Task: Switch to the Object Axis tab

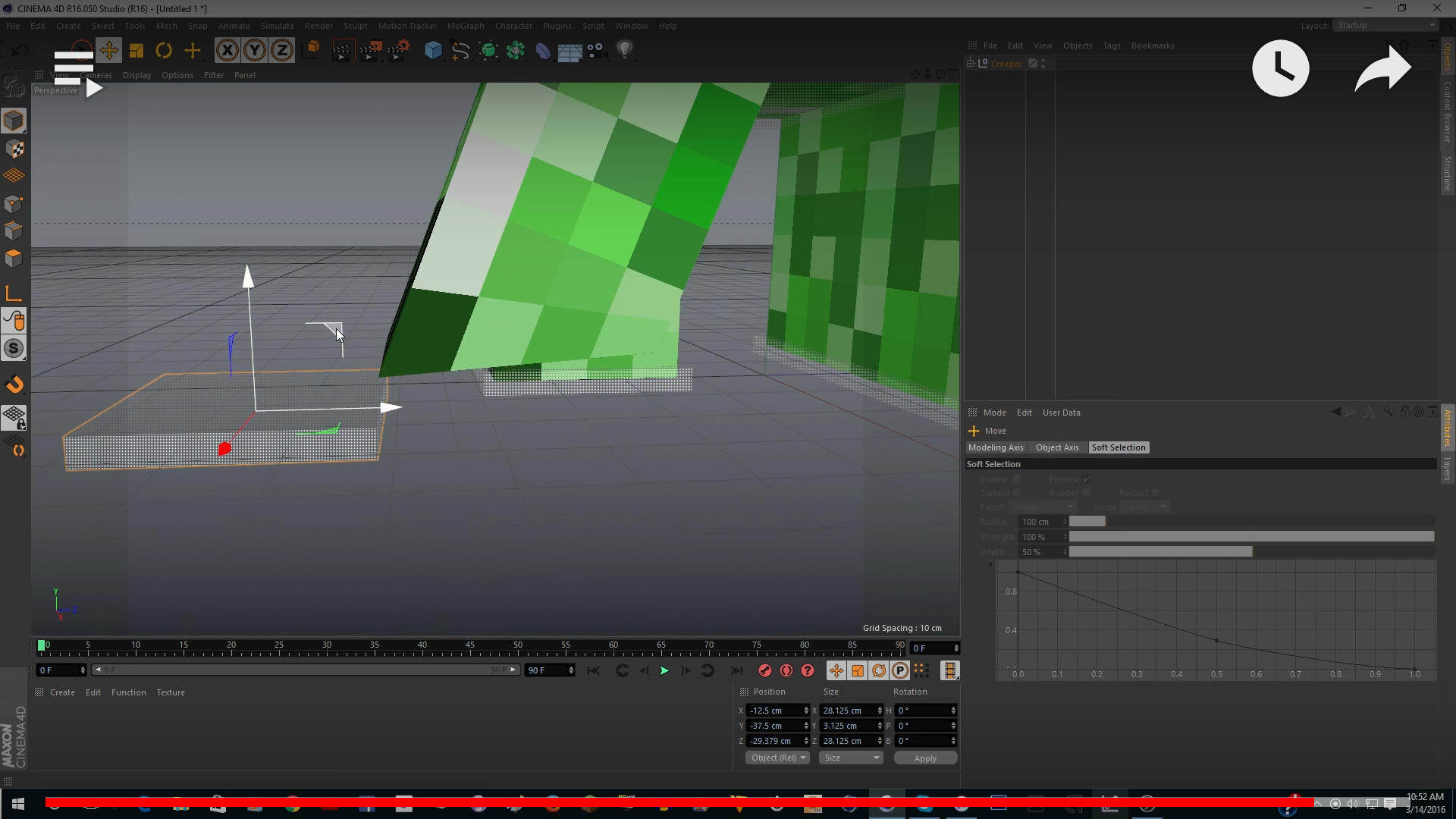Action: 1057,447
